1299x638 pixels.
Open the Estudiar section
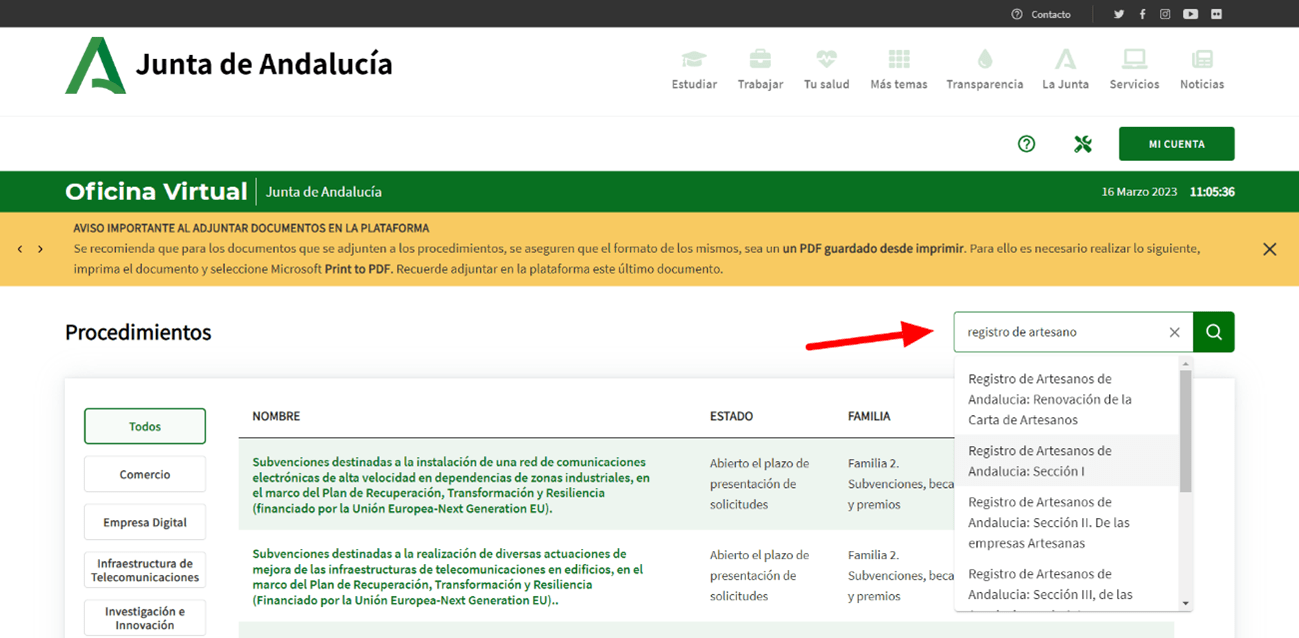coord(694,70)
